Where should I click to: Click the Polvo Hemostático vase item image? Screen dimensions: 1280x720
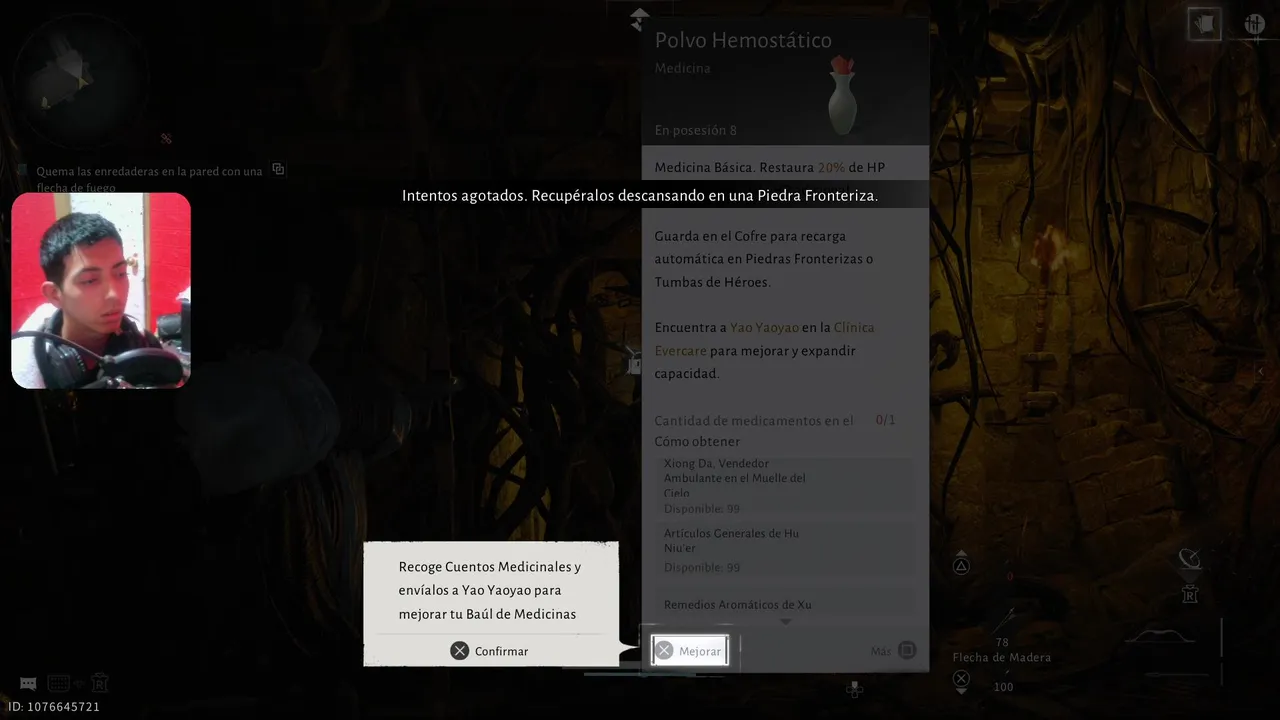[x=842, y=95]
